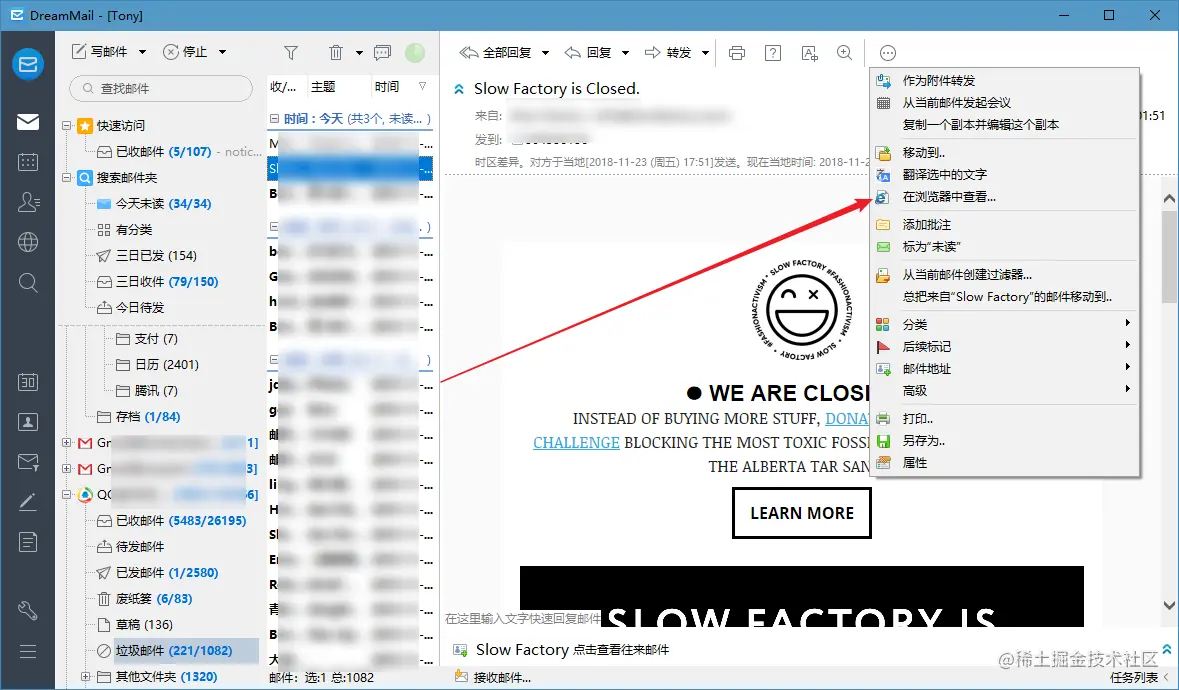Open the compose dropdown arrow beside 写邮件
The width and height of the screenshot is (1179, 690).
(143, 52)
